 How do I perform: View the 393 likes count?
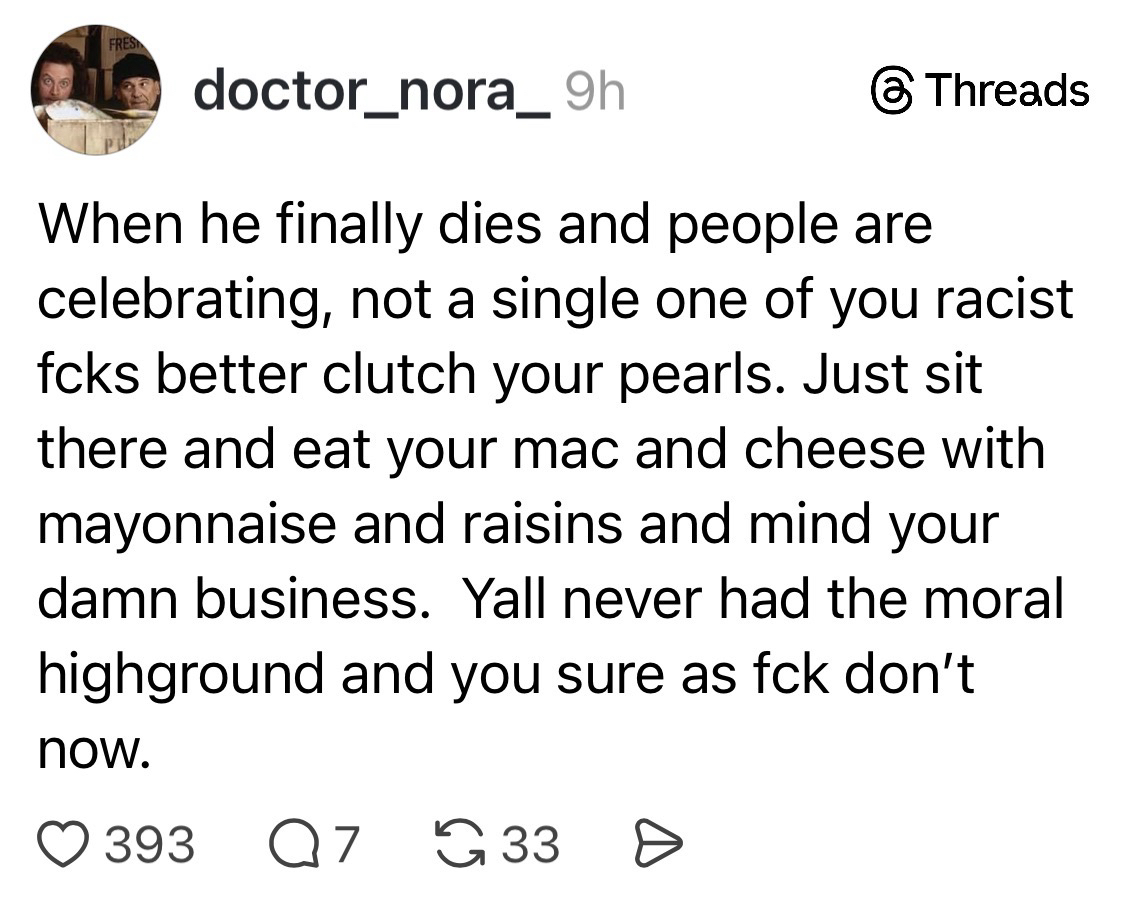(x=150, y=843)
